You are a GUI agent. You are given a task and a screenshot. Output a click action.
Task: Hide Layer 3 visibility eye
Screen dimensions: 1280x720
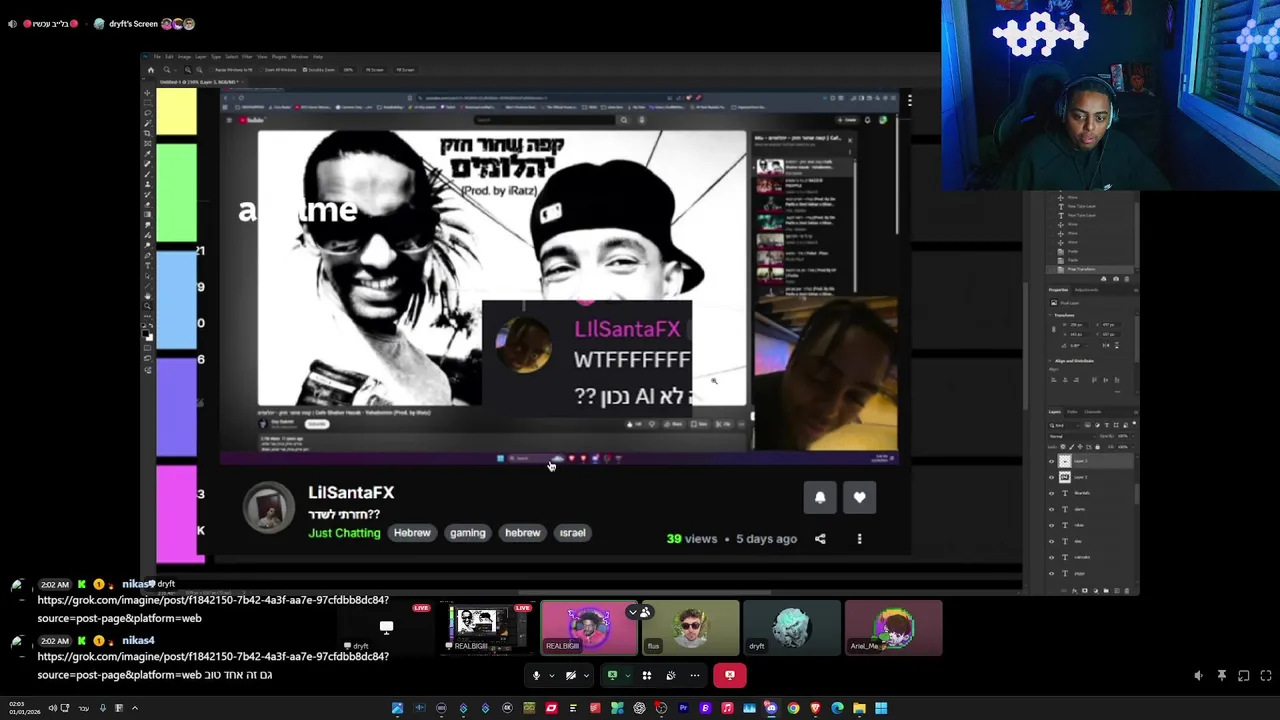coord(1051,461)
